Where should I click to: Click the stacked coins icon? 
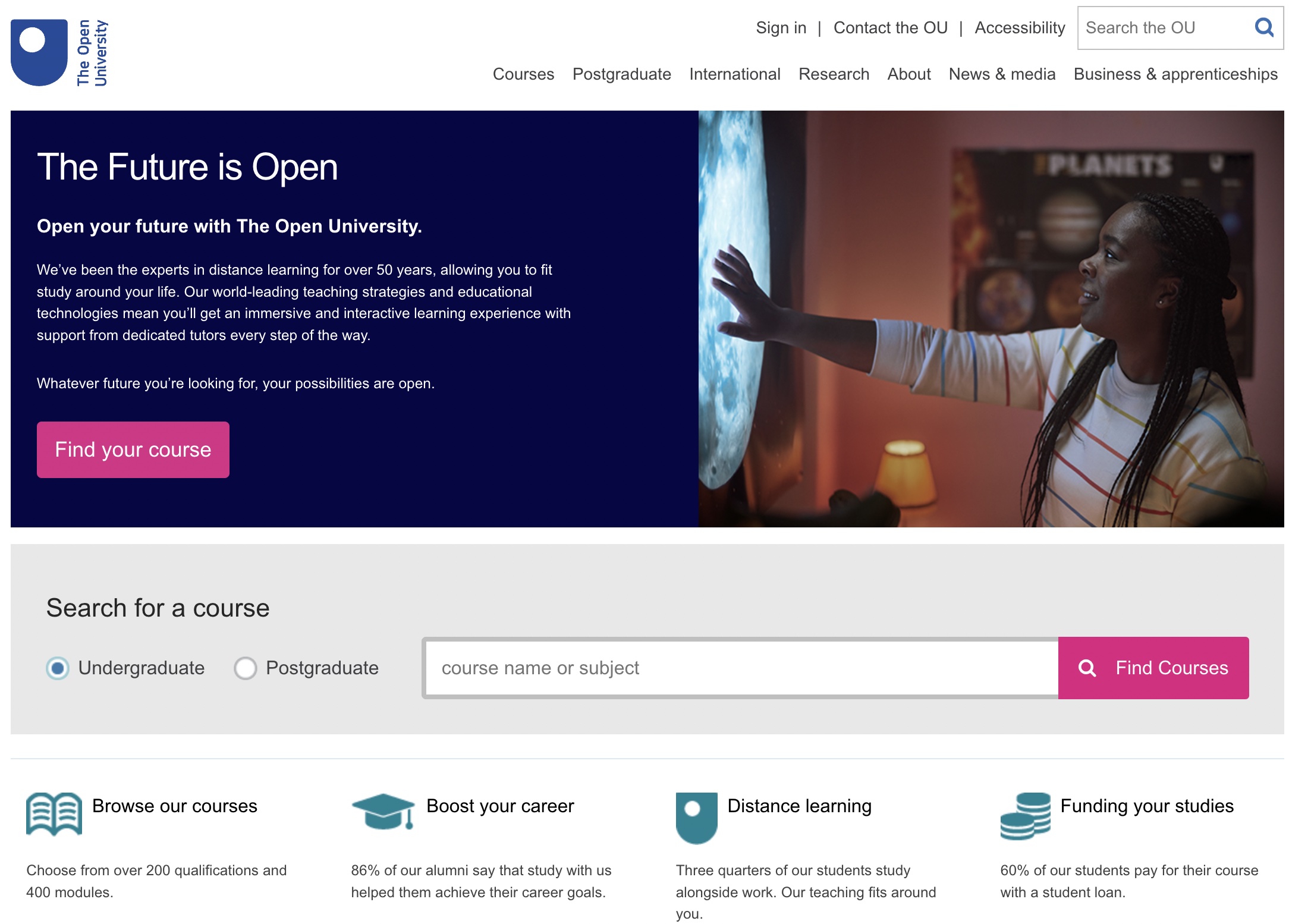click(1026, 816)
